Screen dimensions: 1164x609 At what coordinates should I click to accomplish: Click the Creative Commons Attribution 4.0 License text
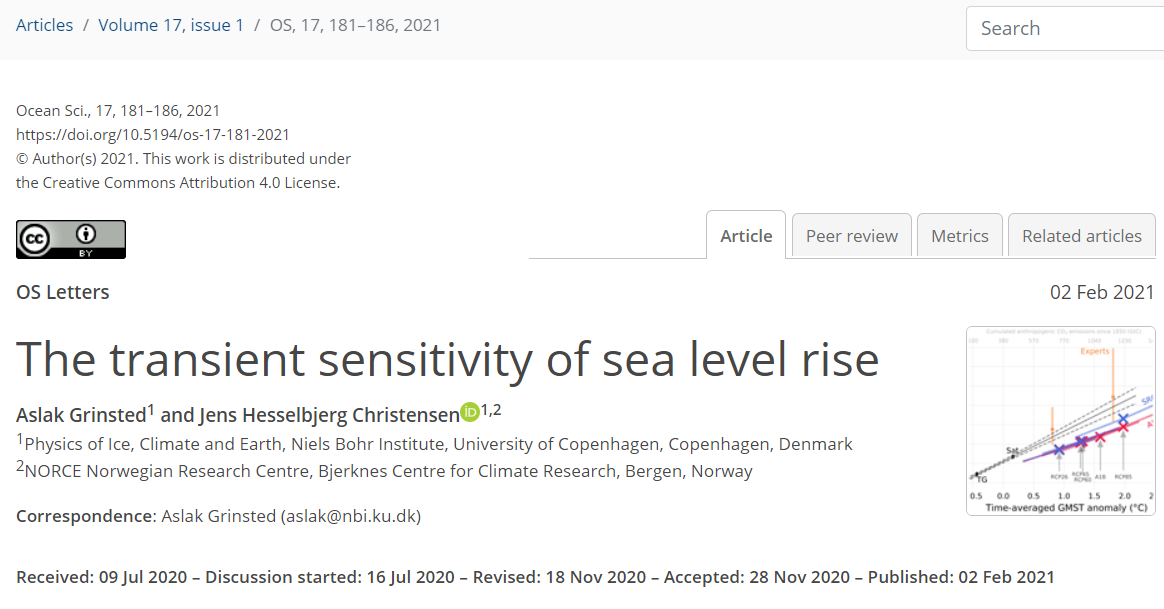[178, 182]
